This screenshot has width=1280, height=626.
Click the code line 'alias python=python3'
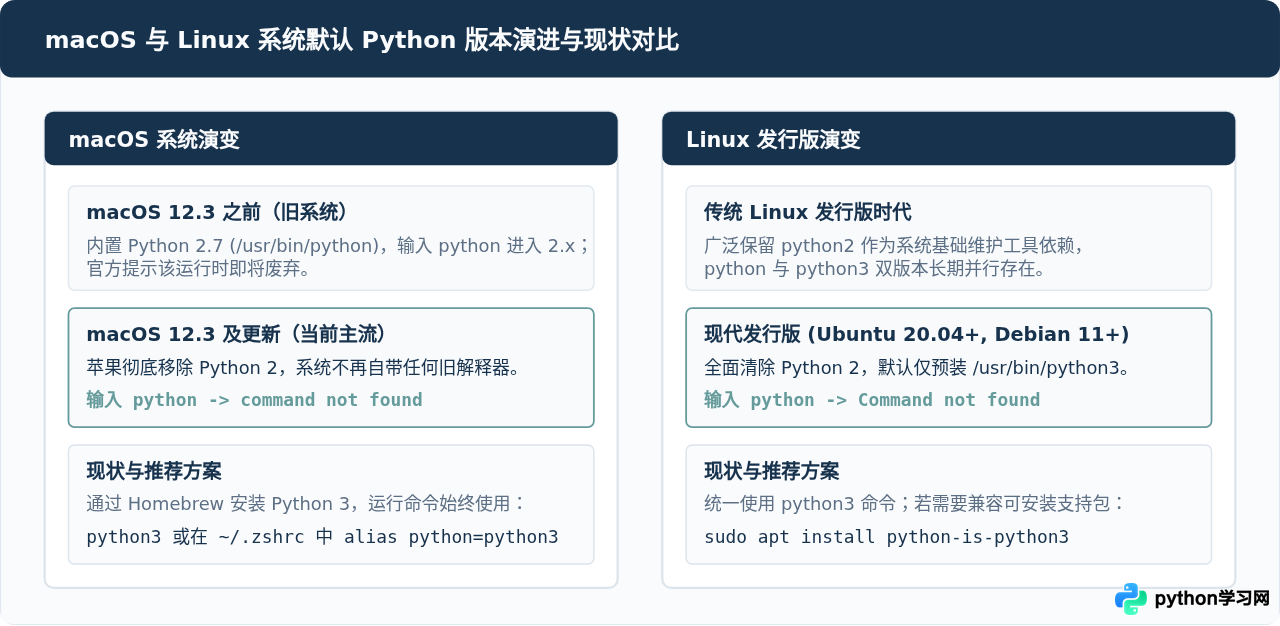coord(322,537)
